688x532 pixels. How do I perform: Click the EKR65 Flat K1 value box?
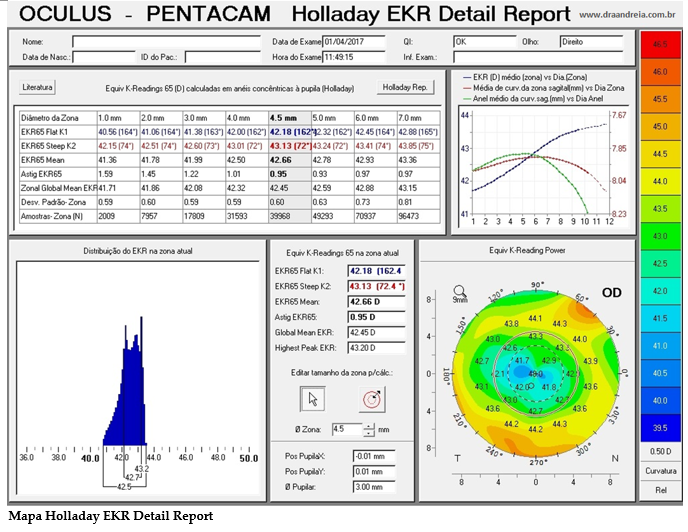click(376, 271)
